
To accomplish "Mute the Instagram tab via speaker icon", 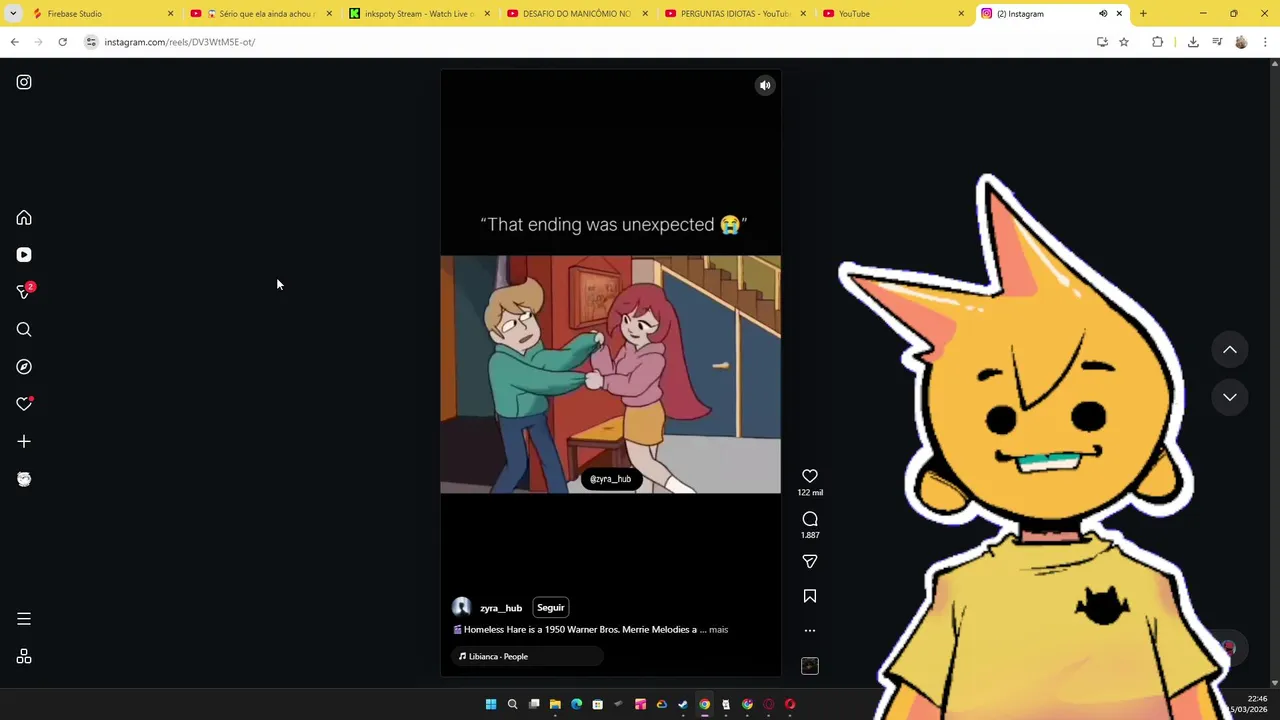I will (x=1103, y=14).
